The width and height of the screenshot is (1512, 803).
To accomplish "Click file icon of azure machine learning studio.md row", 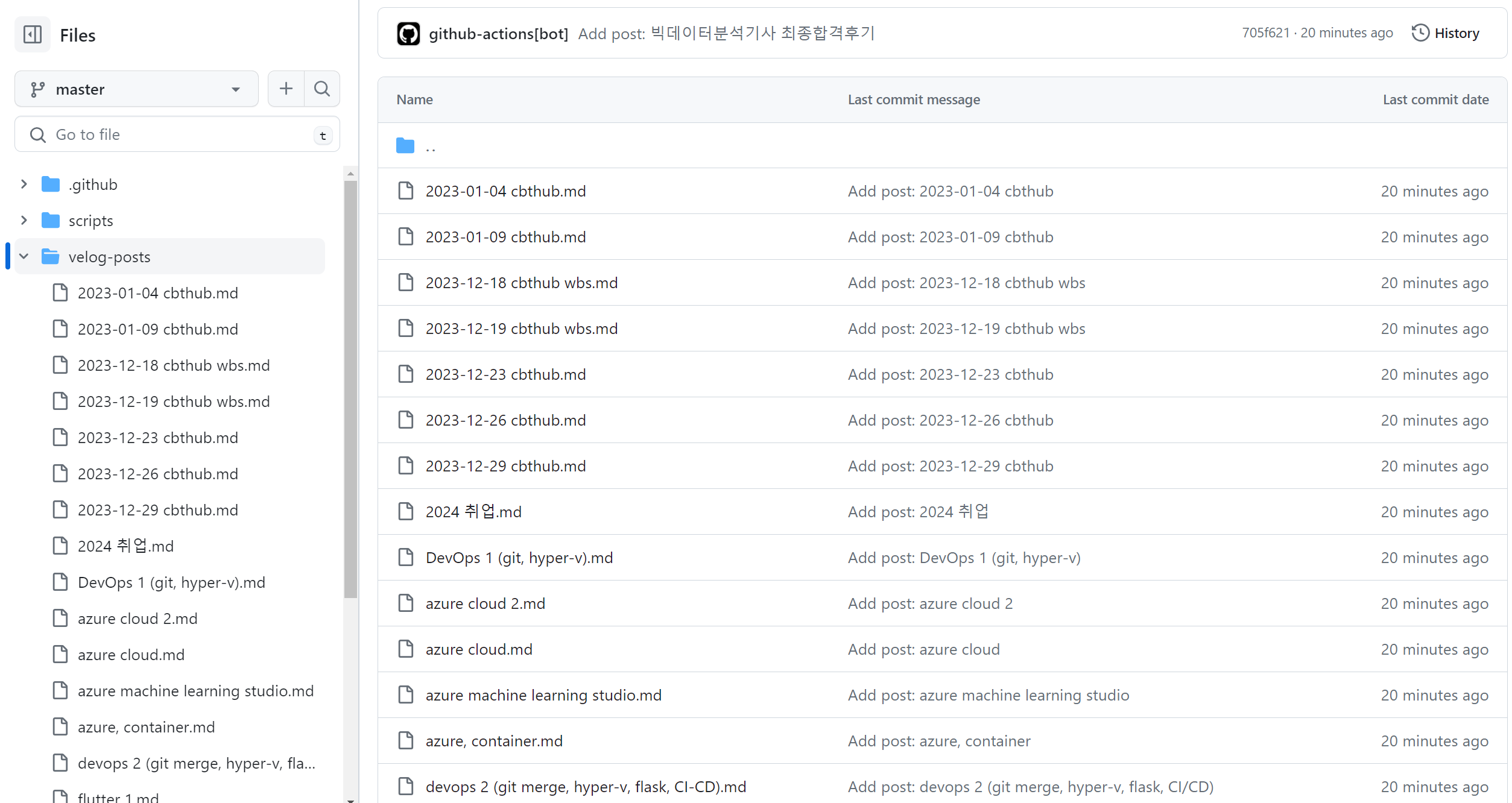I will tap(406, 695).
